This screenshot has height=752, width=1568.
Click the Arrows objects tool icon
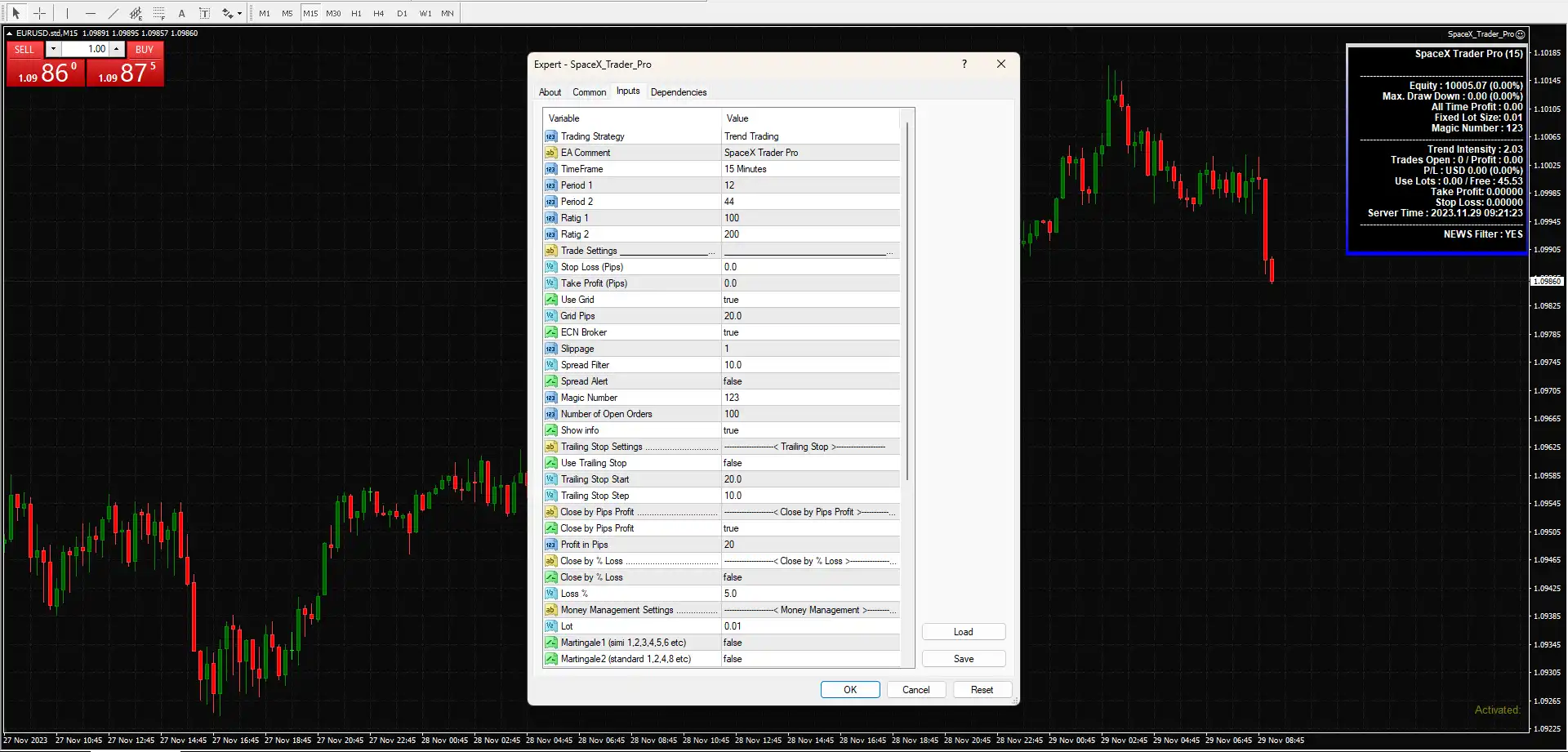(x=228, y=13)
